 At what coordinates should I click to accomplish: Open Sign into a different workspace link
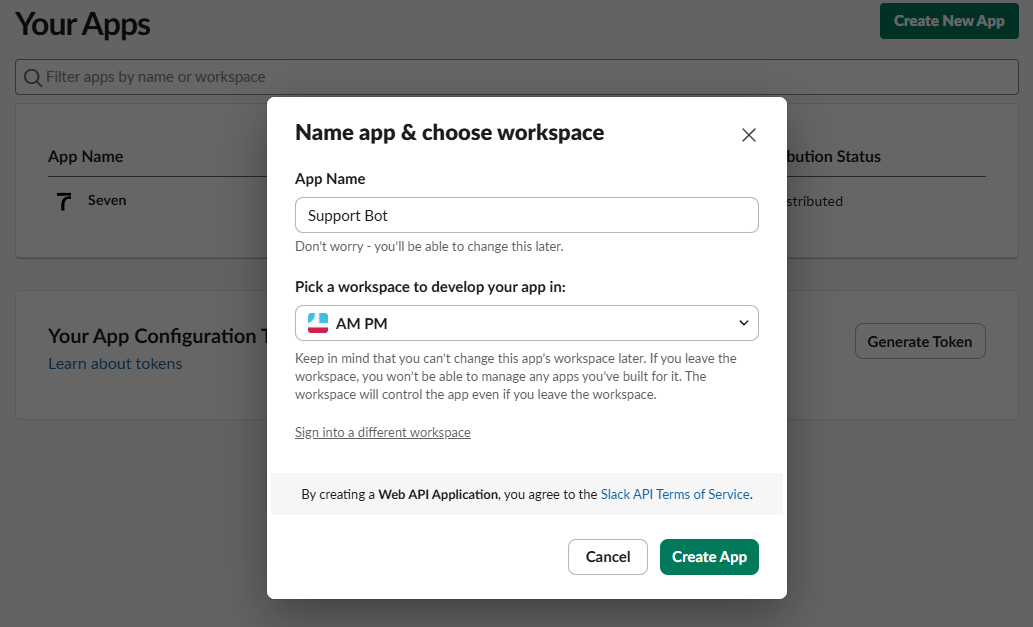pyautogui.click(x=382, y=432)
